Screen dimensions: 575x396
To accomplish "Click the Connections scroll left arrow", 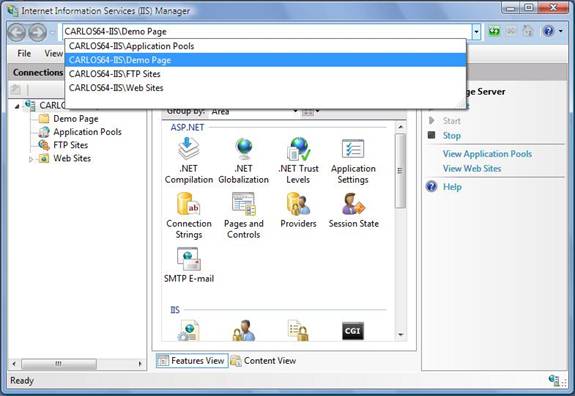I will click(x=14, y=364).
